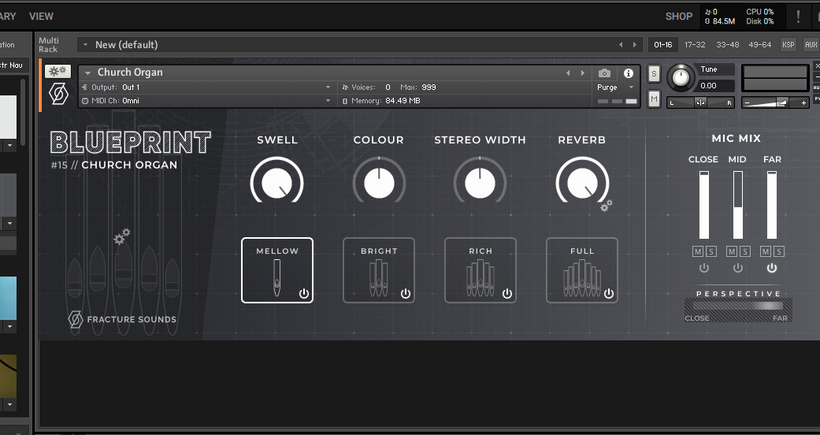This screenshot has width=820, height=435.
Task: Select the Full organ stop
Action: click(582, 270)
